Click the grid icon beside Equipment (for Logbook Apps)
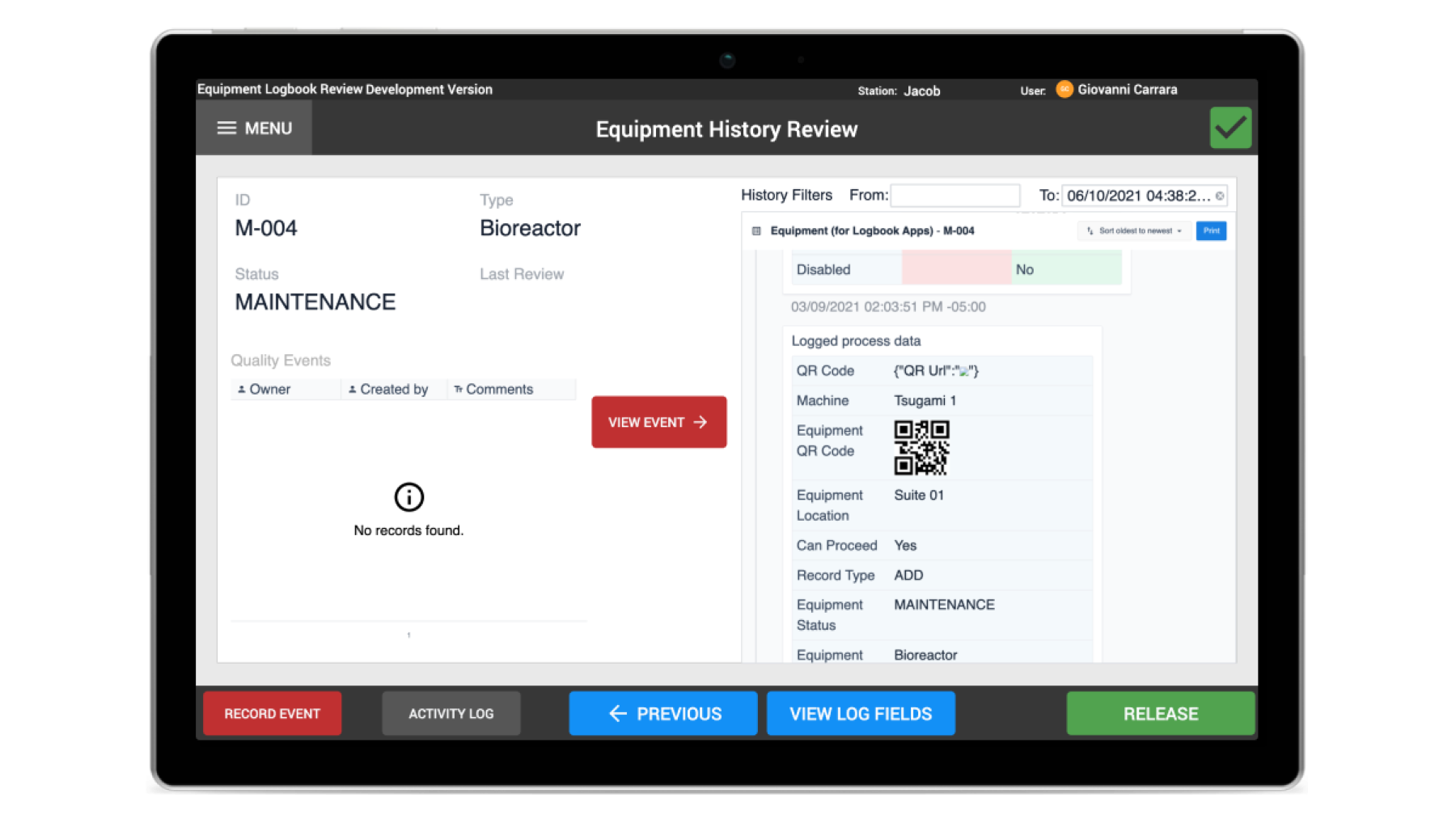 pyautogui.click(x=755, y=230)
